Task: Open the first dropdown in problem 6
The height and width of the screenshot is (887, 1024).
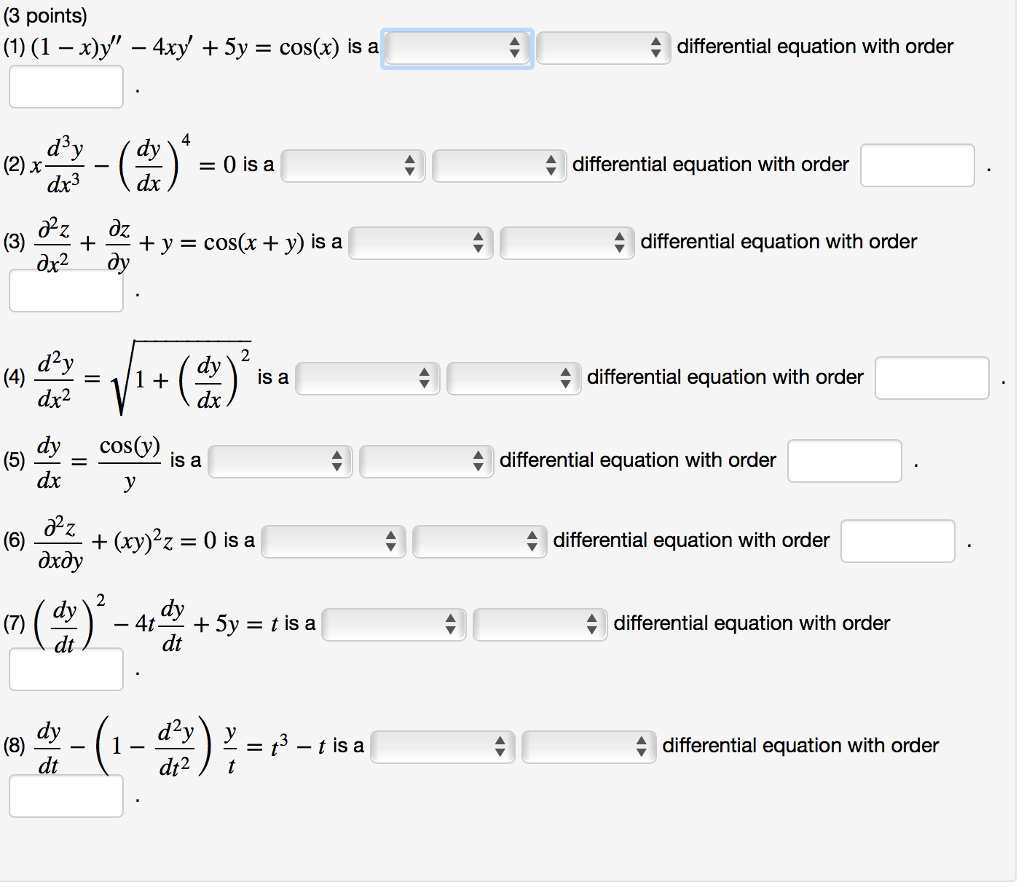Action: (332, 540)
